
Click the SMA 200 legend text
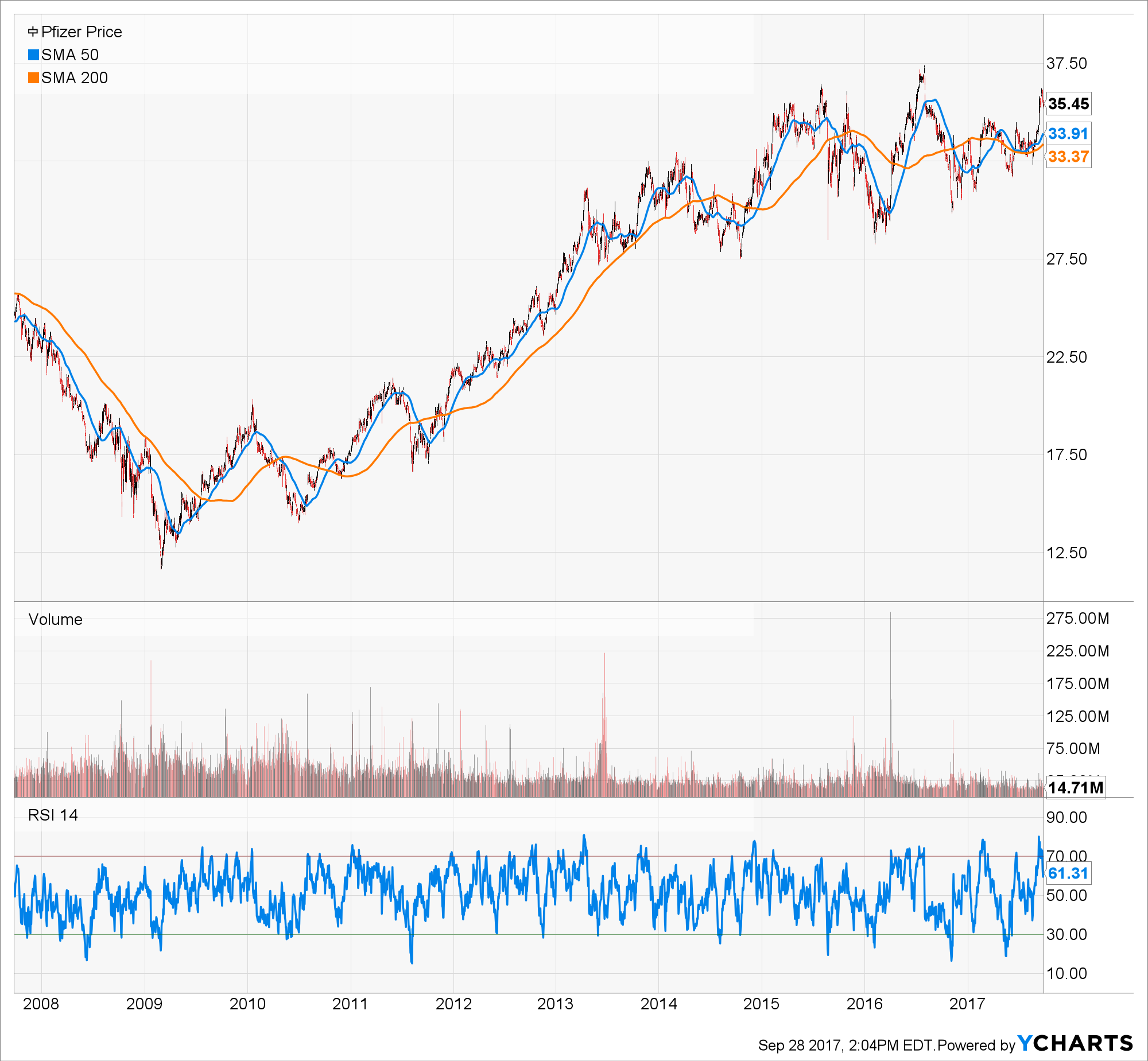(x=75, y=77)
